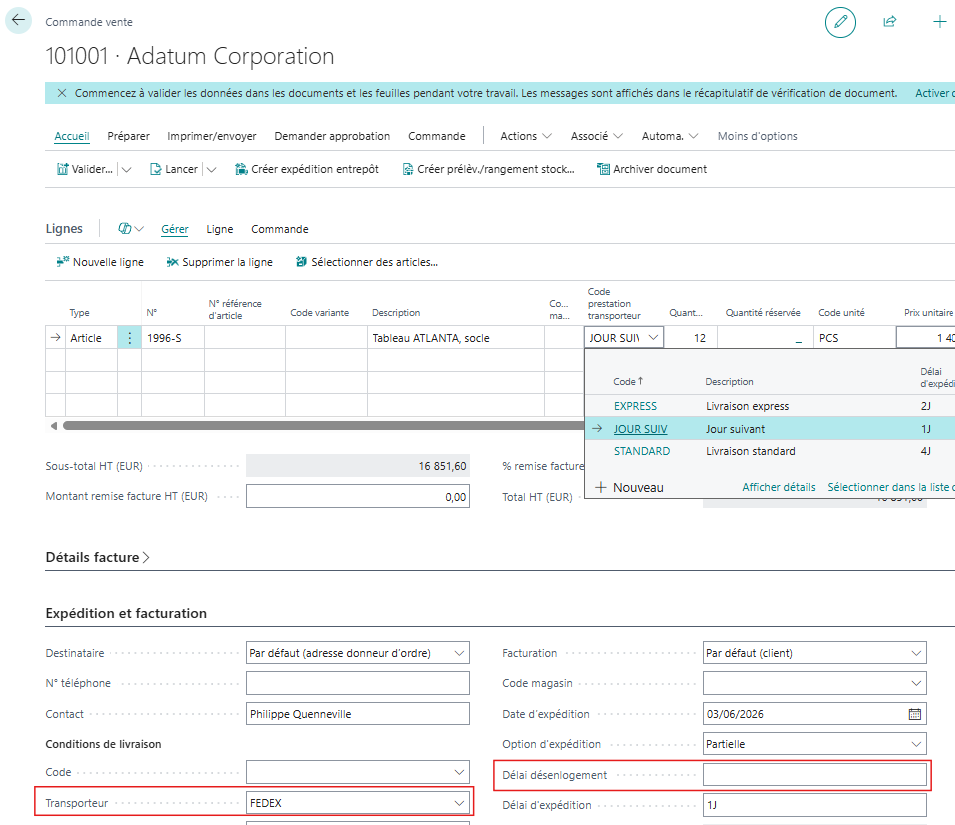Click Moins d'options
Screen dimensions: 955x825
click(x=757, y=136)
